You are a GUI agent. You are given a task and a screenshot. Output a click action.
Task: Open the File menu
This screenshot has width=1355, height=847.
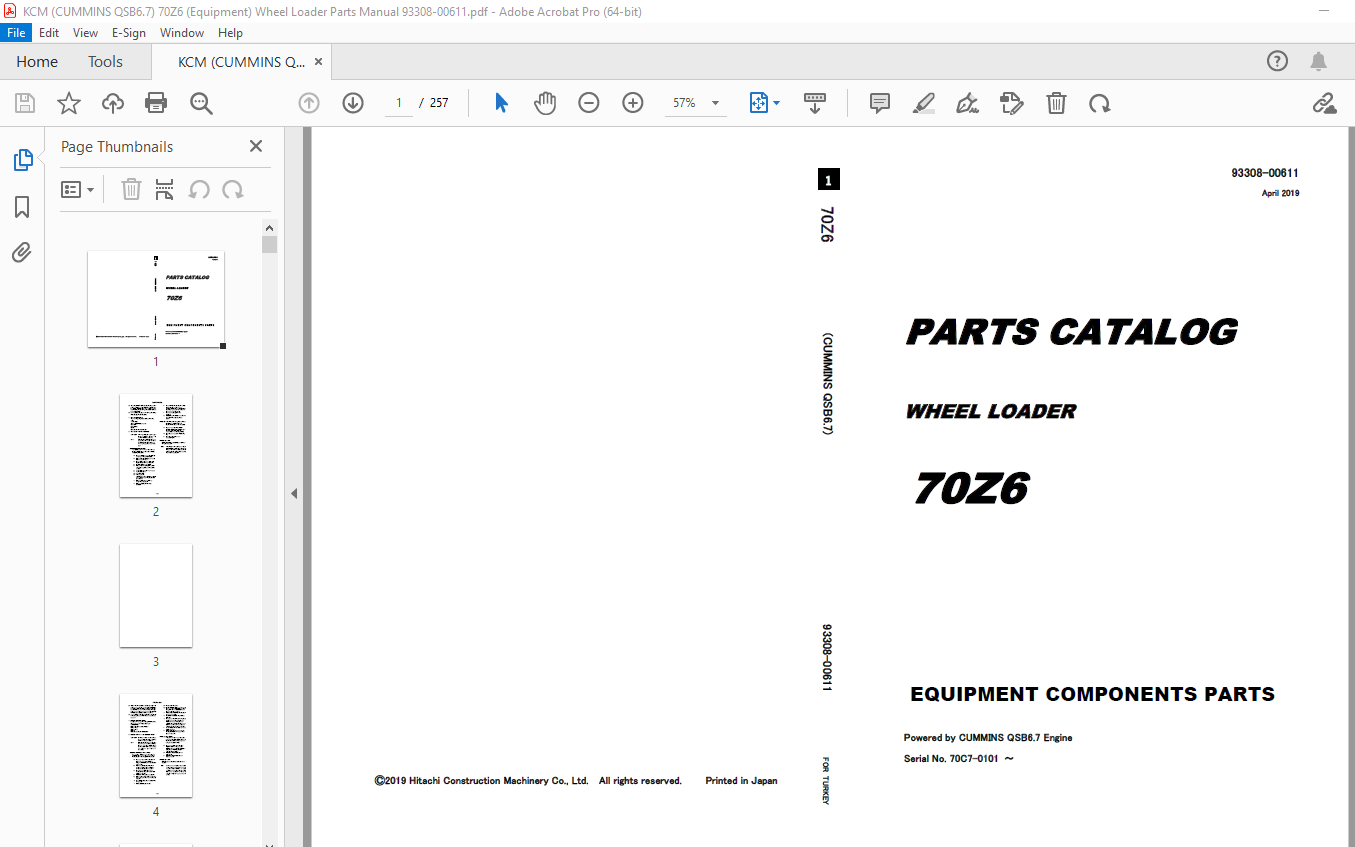pos(16,32)
